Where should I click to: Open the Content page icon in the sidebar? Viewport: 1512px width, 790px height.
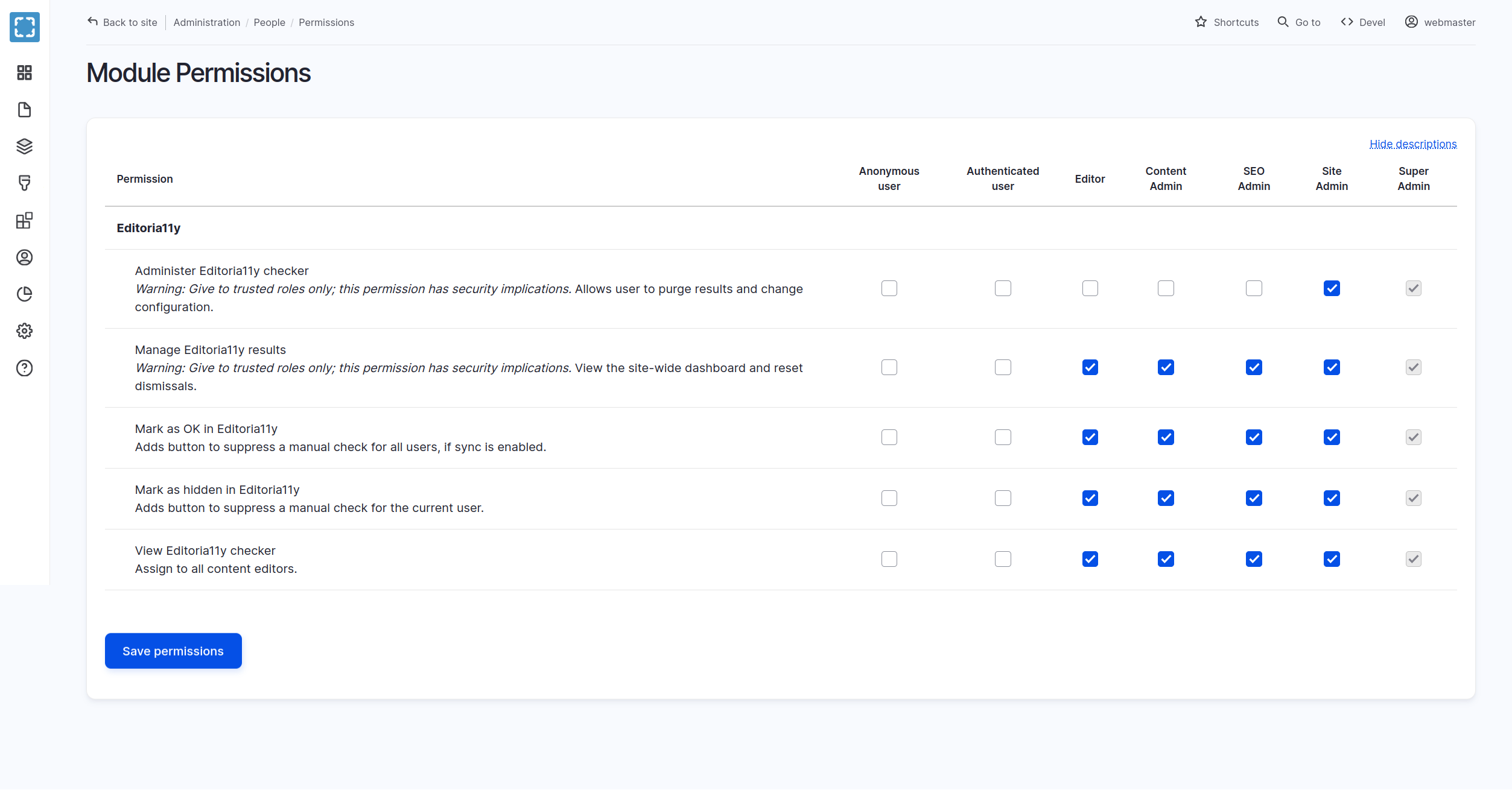25,110
